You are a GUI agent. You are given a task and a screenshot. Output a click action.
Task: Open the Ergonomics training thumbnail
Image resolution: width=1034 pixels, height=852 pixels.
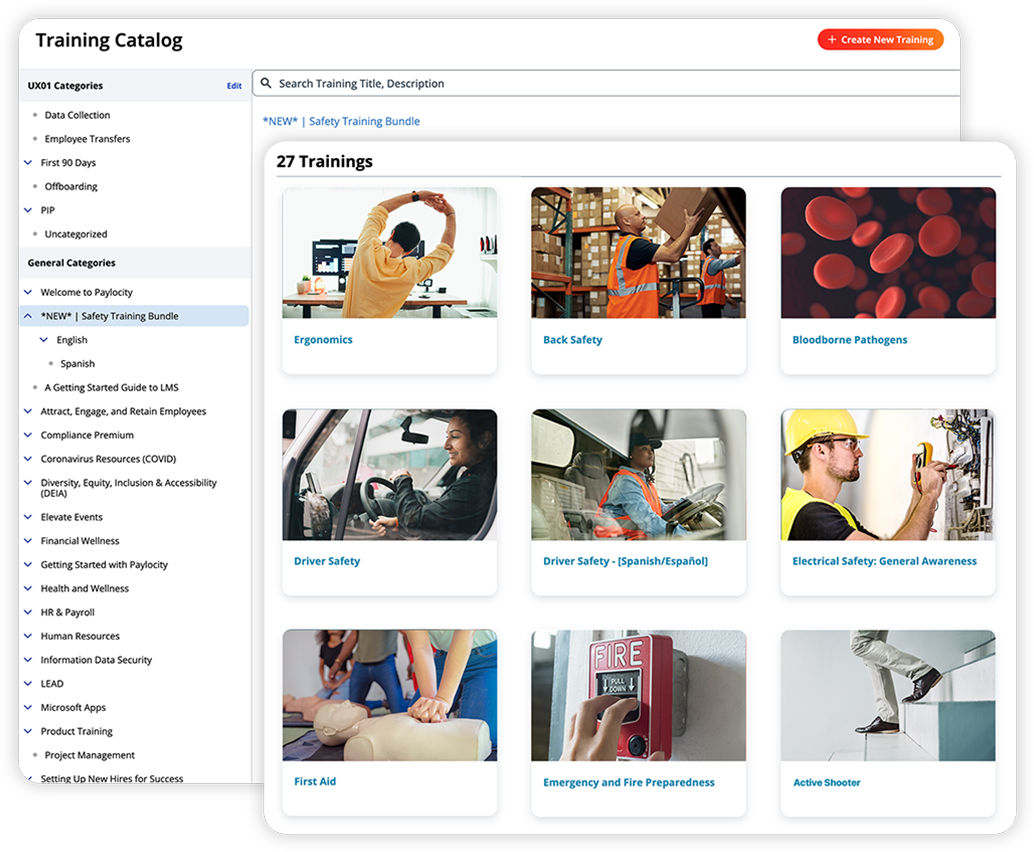pyautogui.click(x=389, y=253)
